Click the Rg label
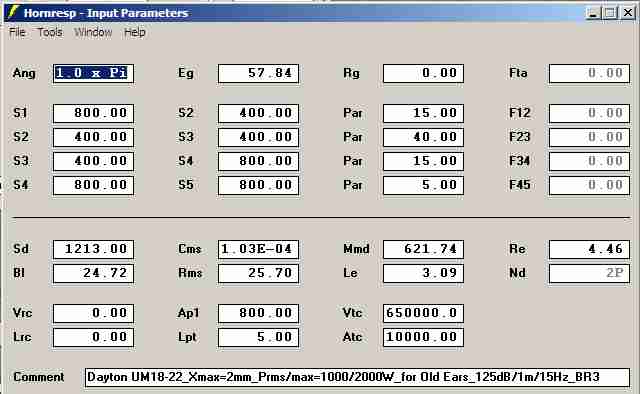 pyautogui.click(x=351, y=73)
